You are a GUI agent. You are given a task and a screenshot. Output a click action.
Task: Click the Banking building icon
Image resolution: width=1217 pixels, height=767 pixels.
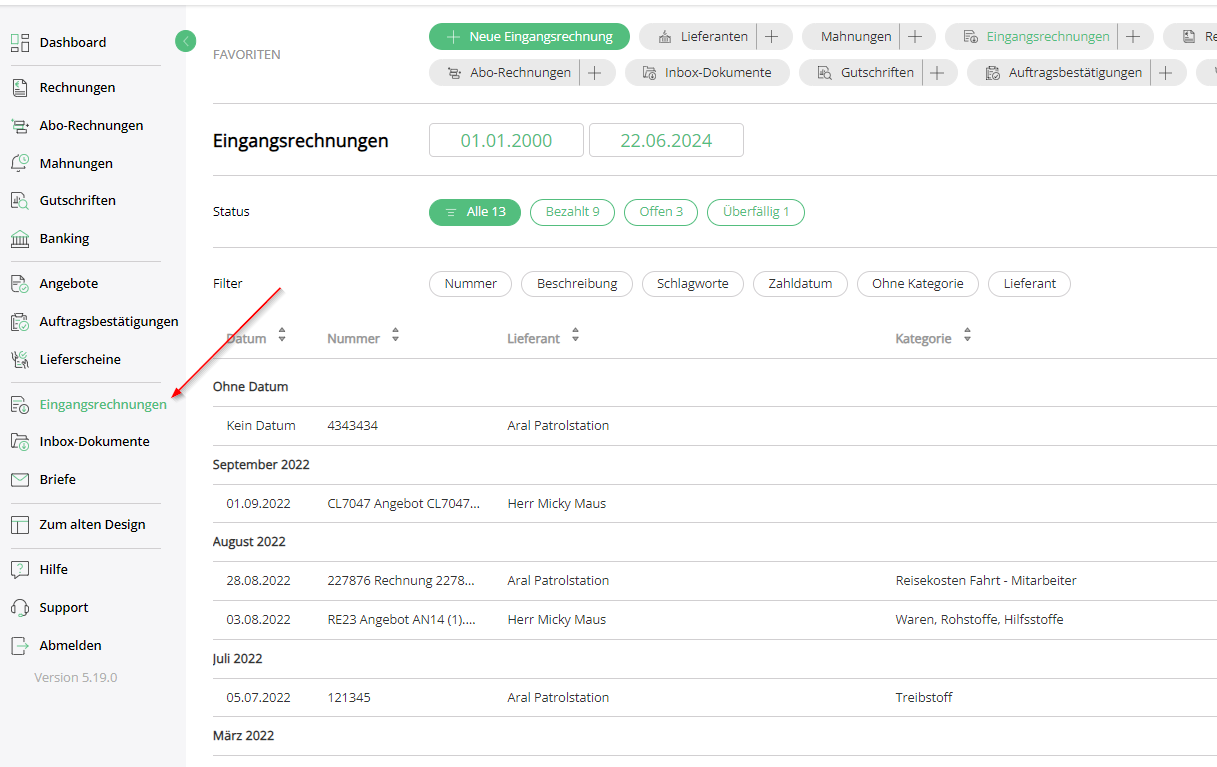click(x=20, y=238)
